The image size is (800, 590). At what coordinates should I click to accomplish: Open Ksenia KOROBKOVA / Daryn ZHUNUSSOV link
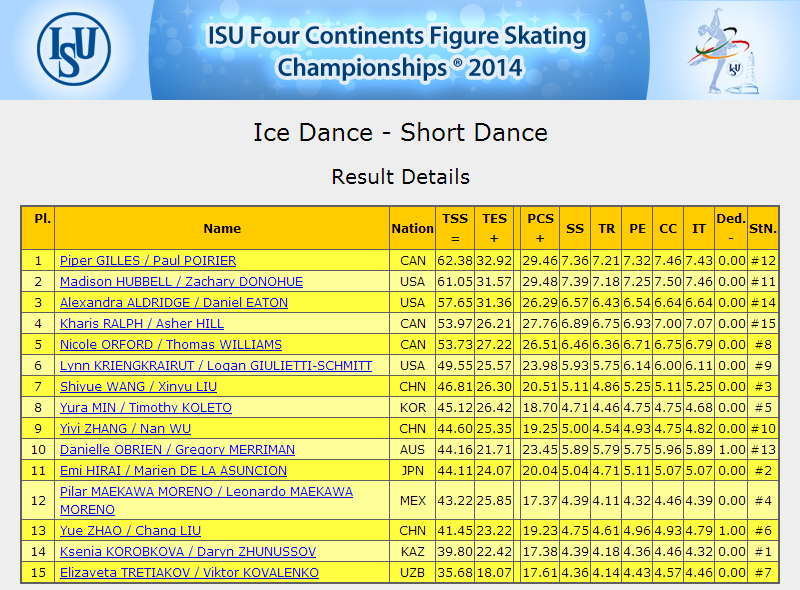click(188, 551)
